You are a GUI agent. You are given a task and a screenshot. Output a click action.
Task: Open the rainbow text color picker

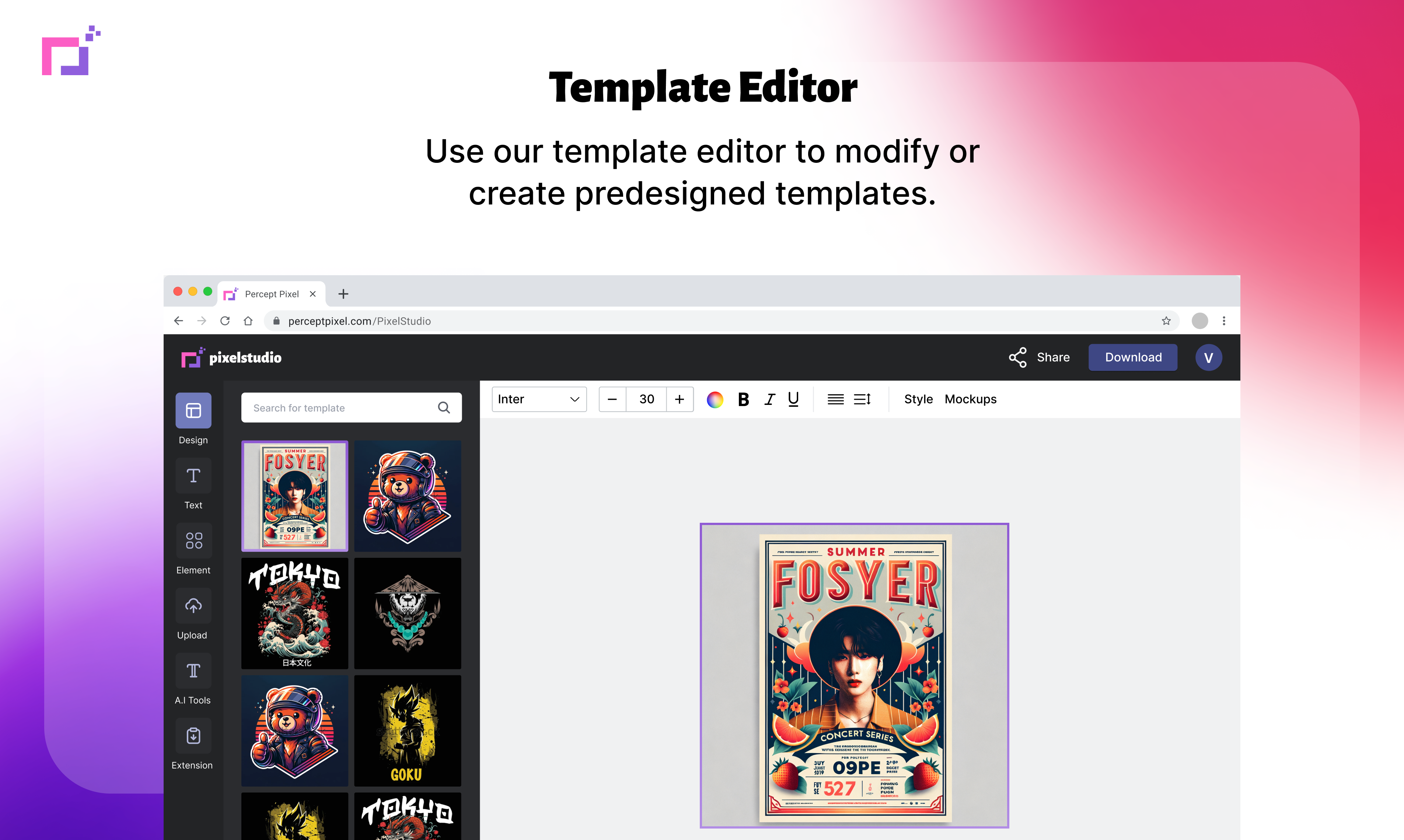pos(715,399)
